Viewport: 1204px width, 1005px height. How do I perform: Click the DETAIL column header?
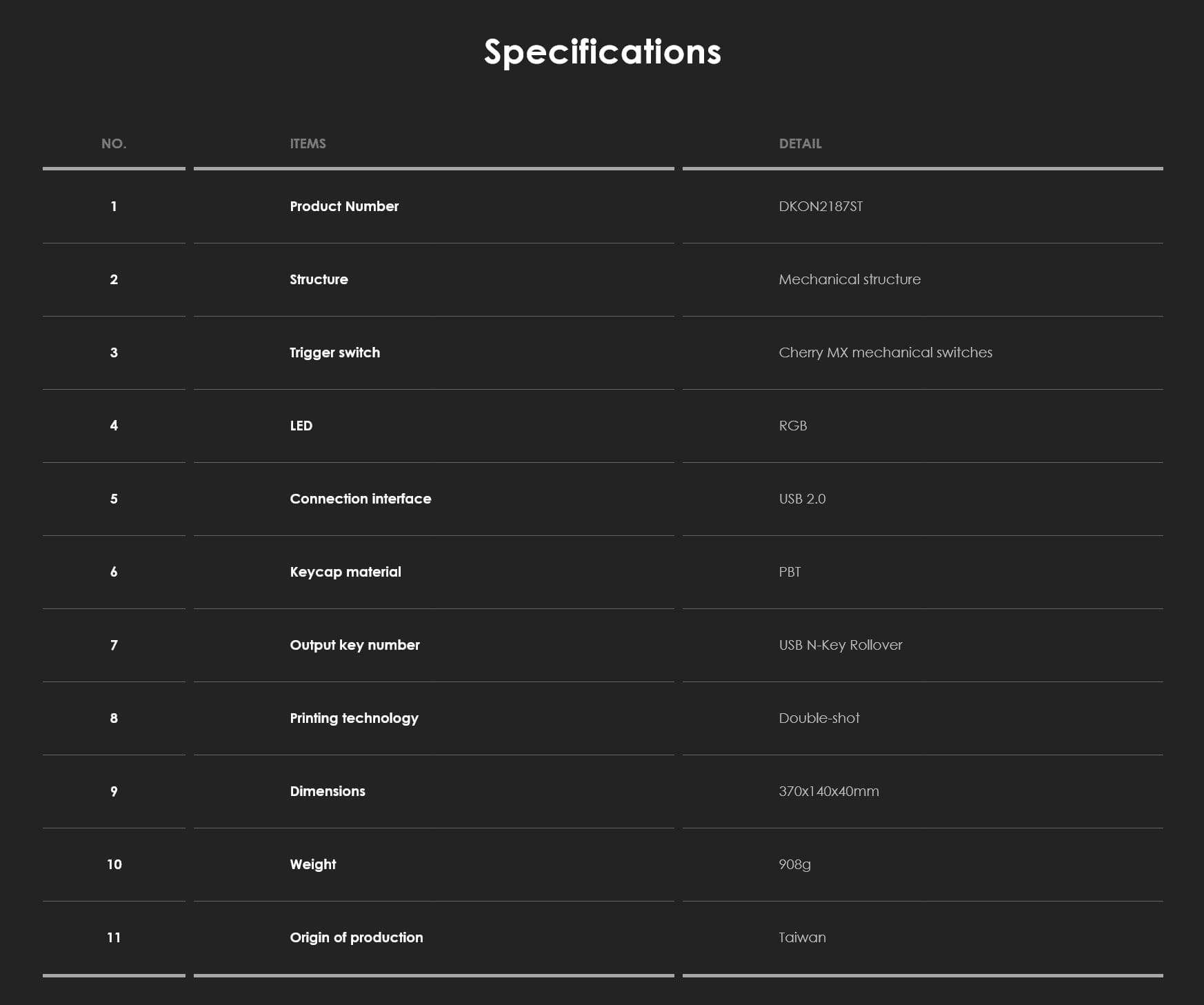800,143
